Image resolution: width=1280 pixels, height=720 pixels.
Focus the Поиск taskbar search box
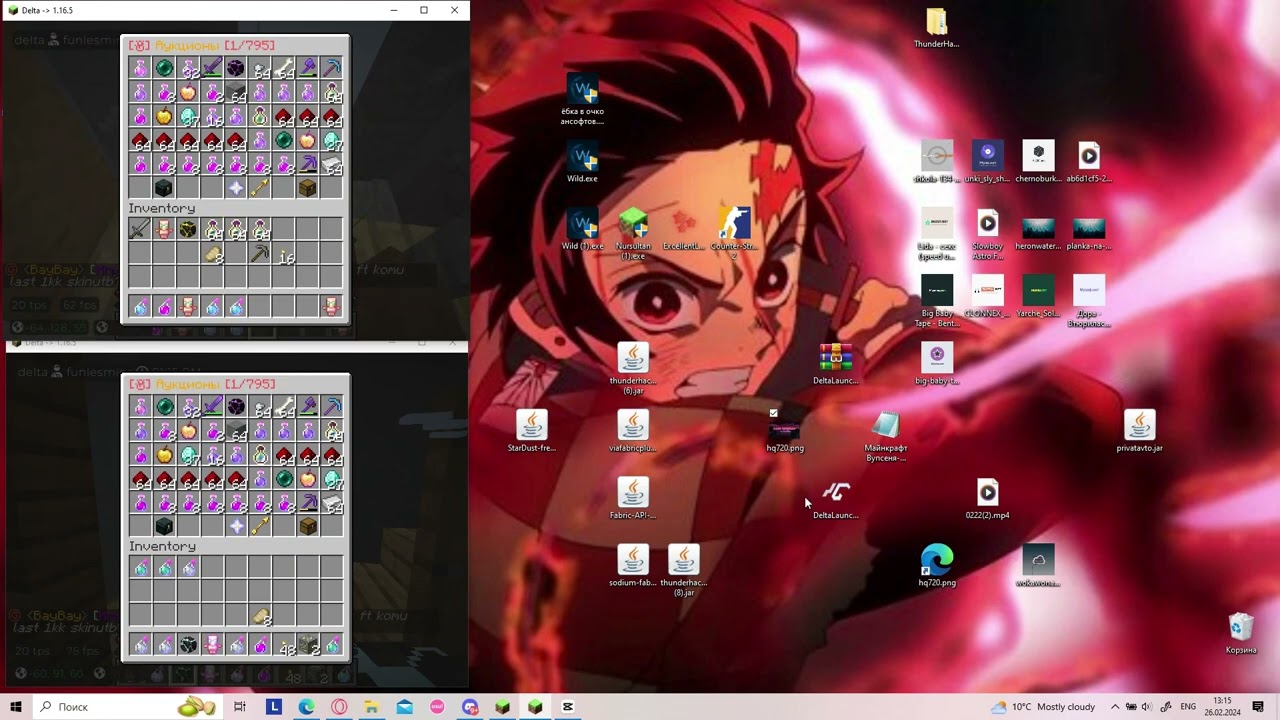click(128, 707)
